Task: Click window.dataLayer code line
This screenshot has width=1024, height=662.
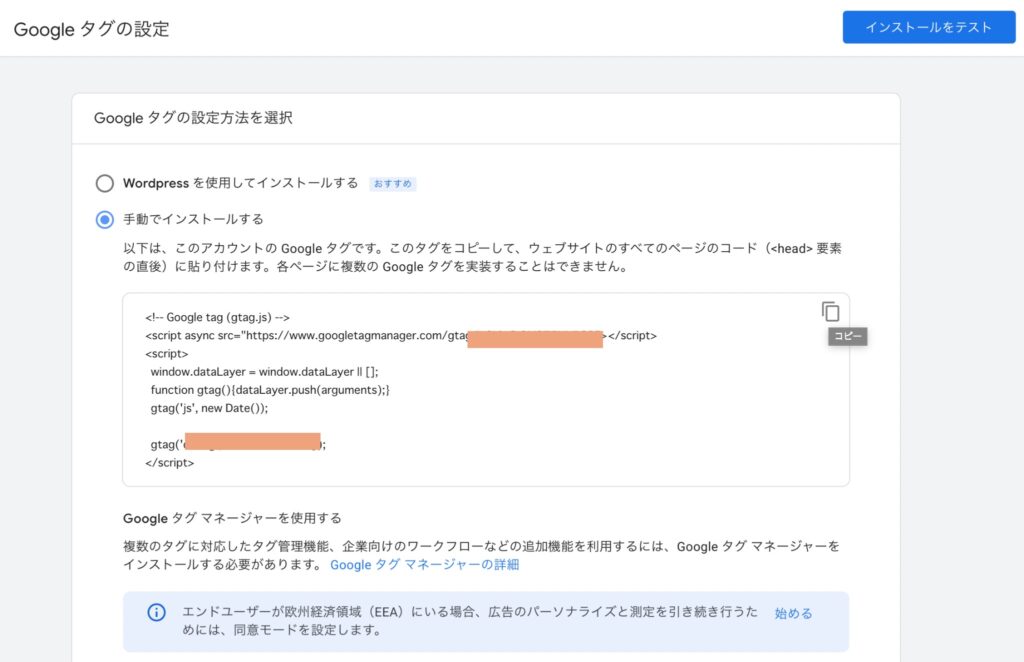Action: click(x=264, y=371)
